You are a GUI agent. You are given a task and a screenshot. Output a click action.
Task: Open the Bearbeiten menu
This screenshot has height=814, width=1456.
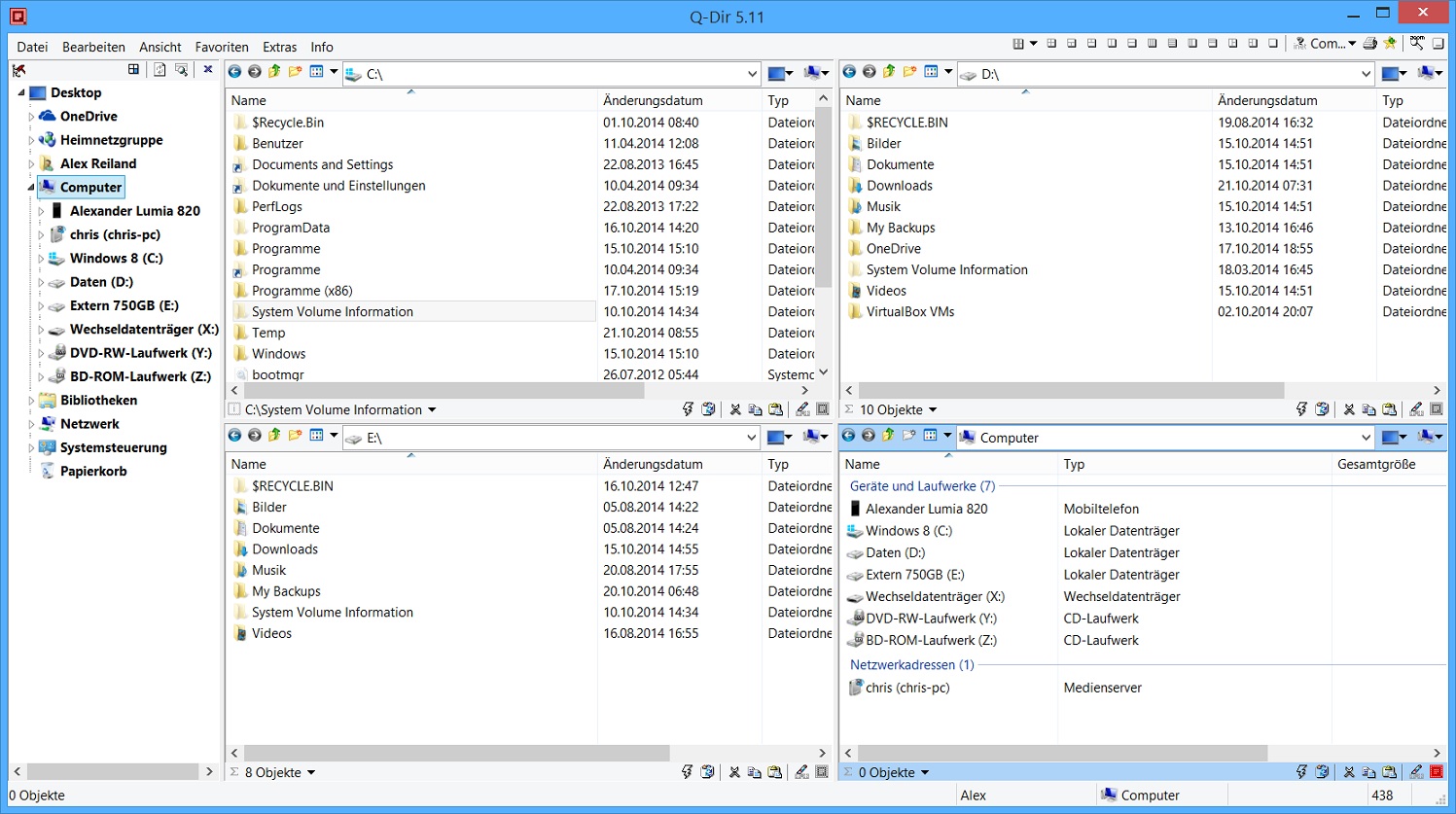click(x=93, y=47)
